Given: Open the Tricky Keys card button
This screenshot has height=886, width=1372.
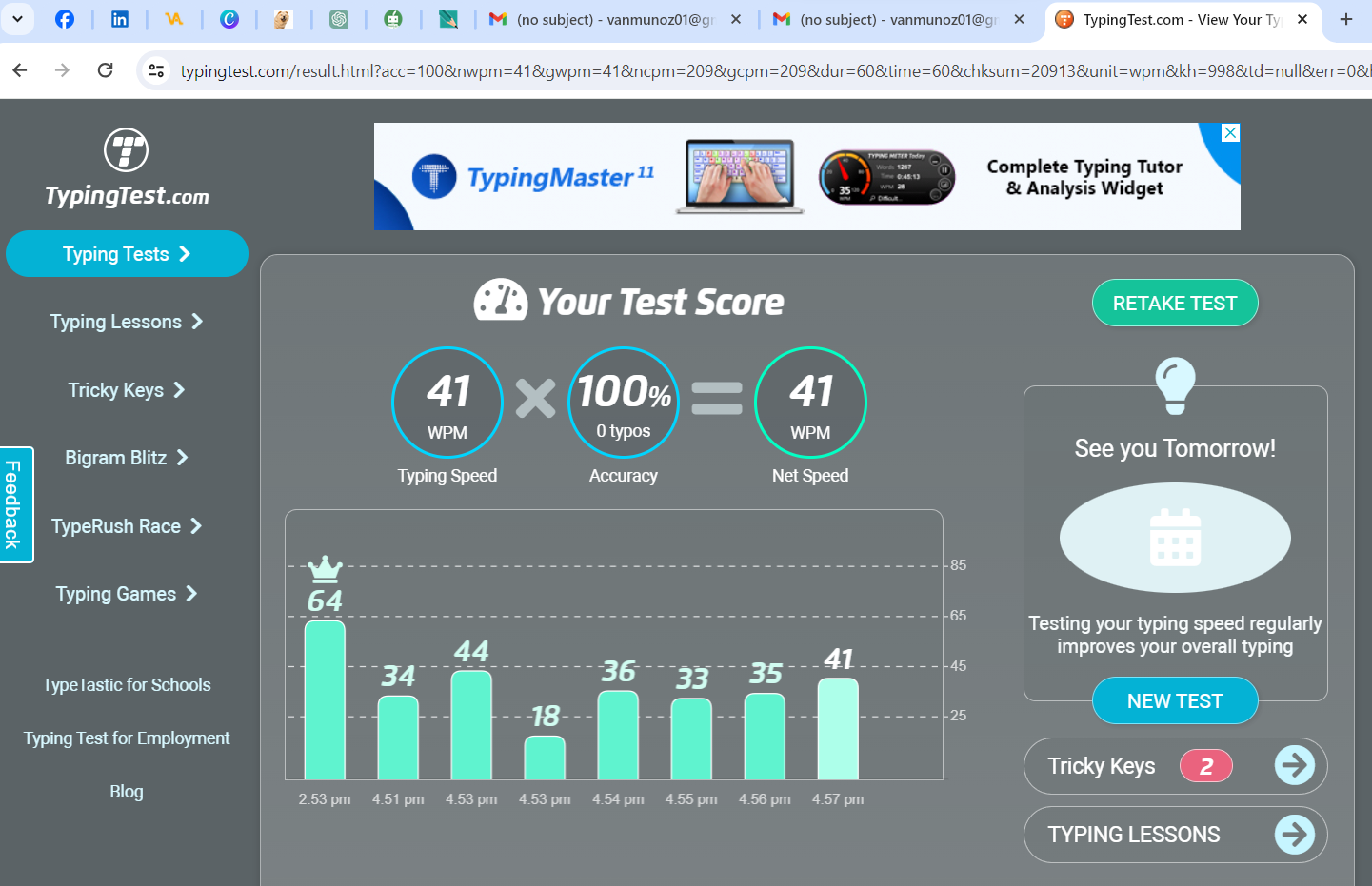Looking at the screenshot, I should click(1175, 766).
